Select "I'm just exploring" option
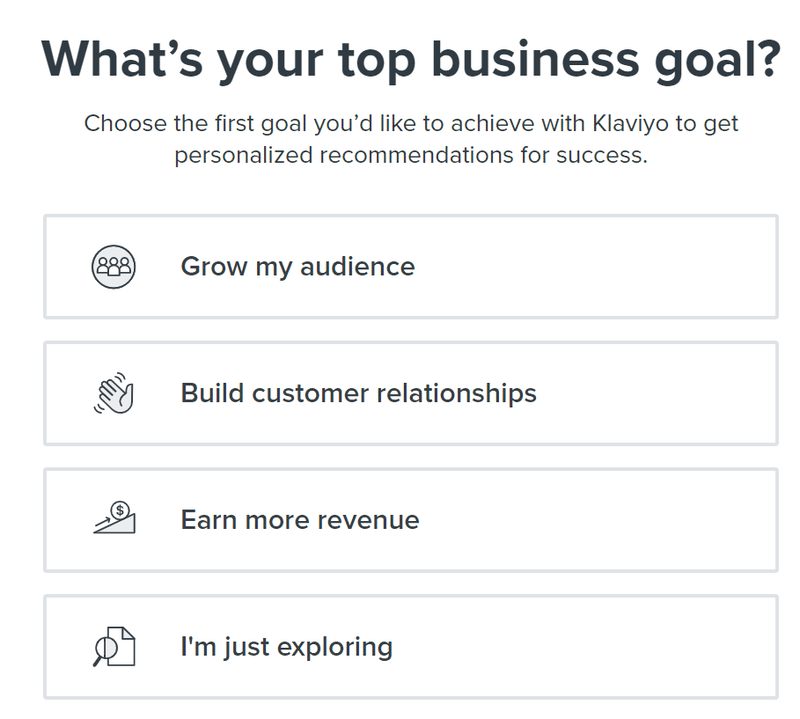 click(x=411, y=647)
